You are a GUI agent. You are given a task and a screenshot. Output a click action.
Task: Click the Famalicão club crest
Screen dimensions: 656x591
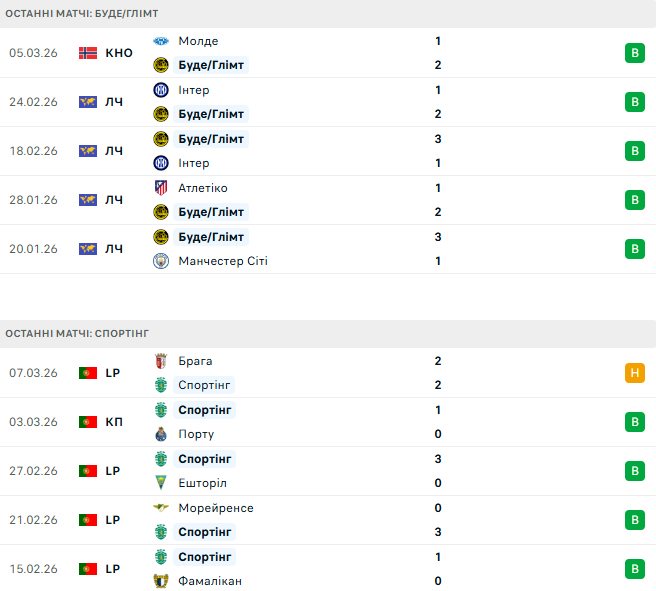[161, 581]
